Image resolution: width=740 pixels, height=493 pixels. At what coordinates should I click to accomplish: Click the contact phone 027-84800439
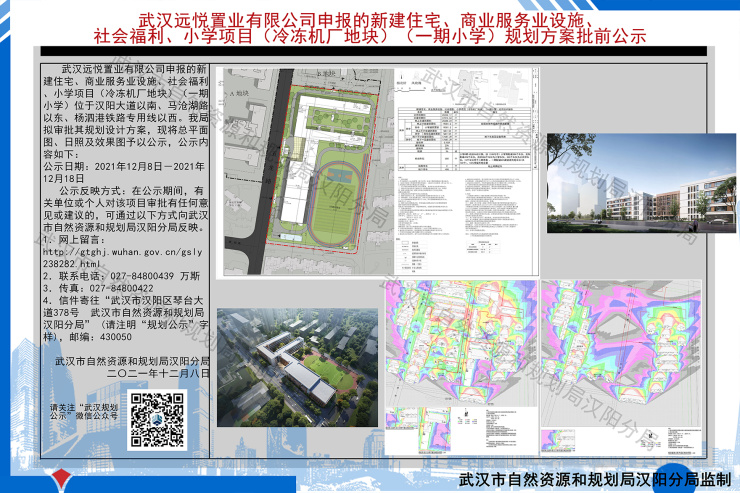(142, 276)
